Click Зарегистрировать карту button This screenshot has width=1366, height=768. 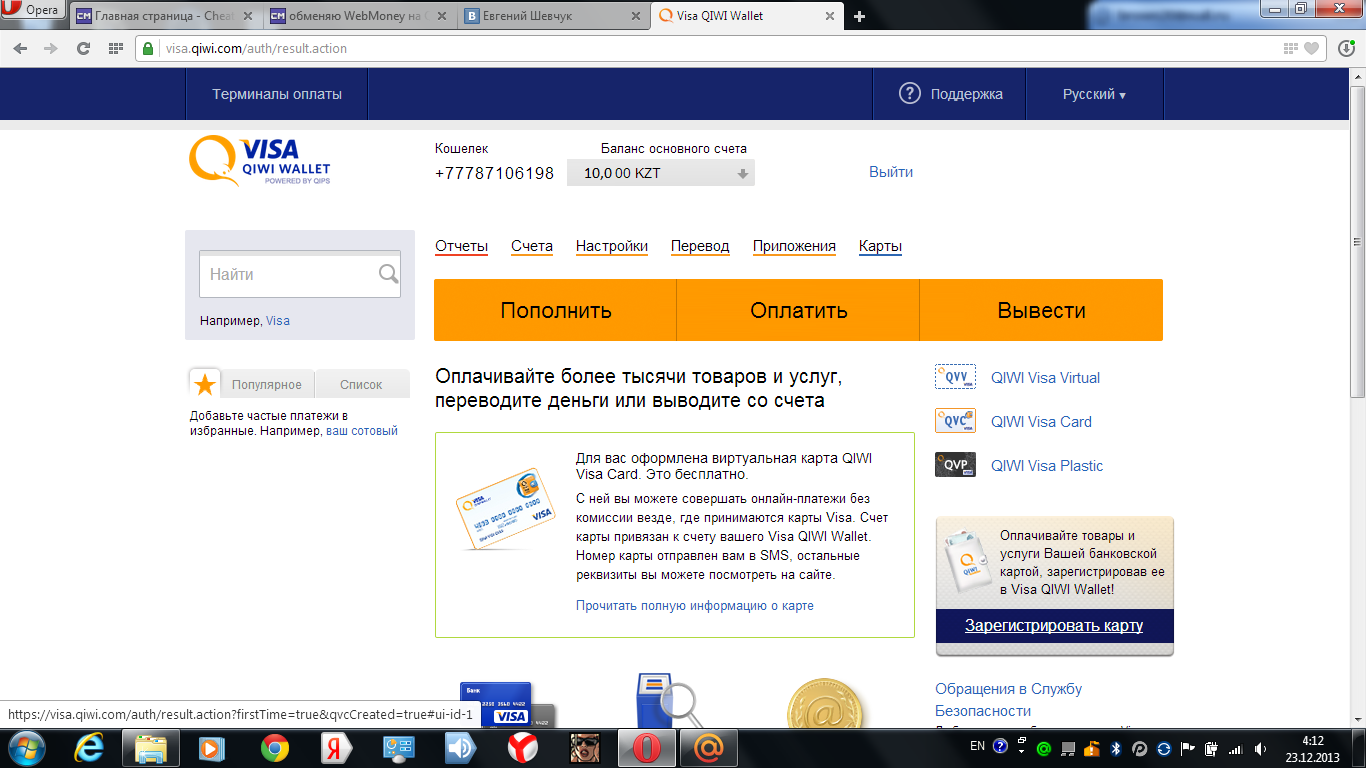[1054, 626]
